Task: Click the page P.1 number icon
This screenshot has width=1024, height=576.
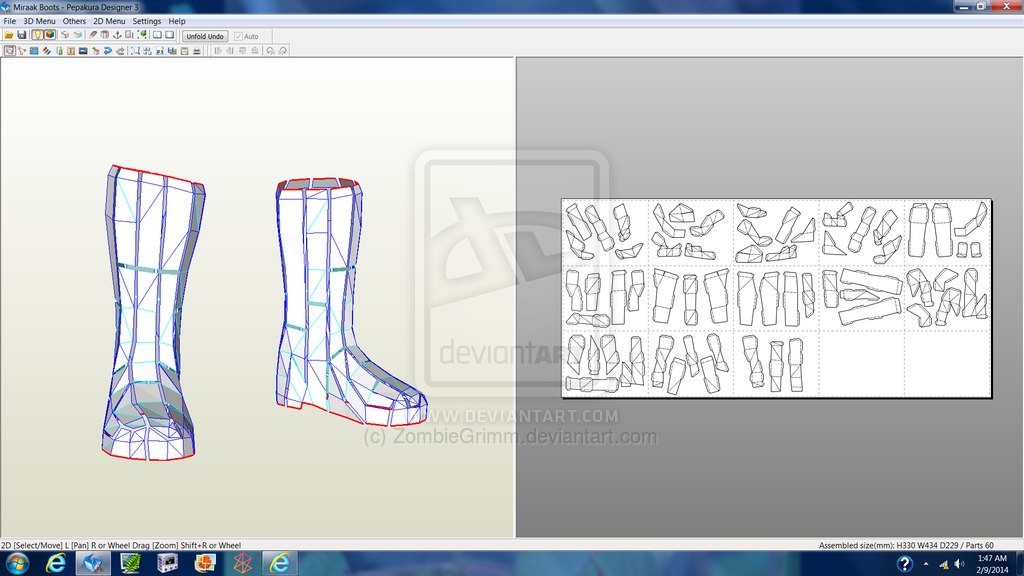Action: tap(160, 51)
